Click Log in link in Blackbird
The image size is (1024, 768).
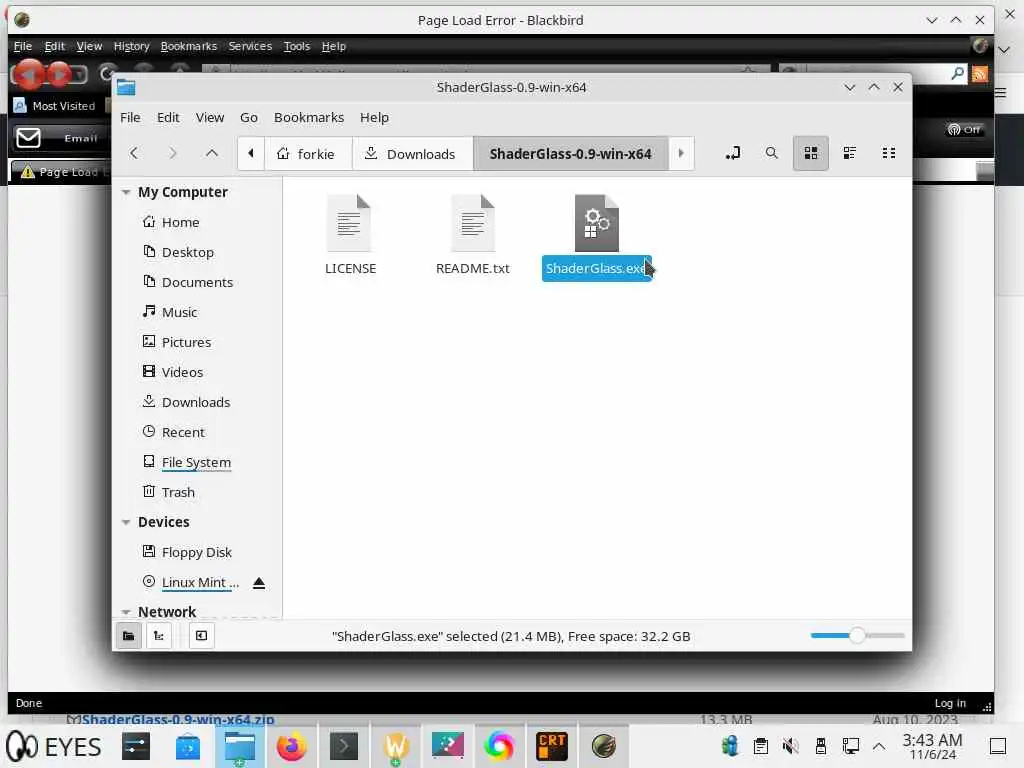pos(950,703)
